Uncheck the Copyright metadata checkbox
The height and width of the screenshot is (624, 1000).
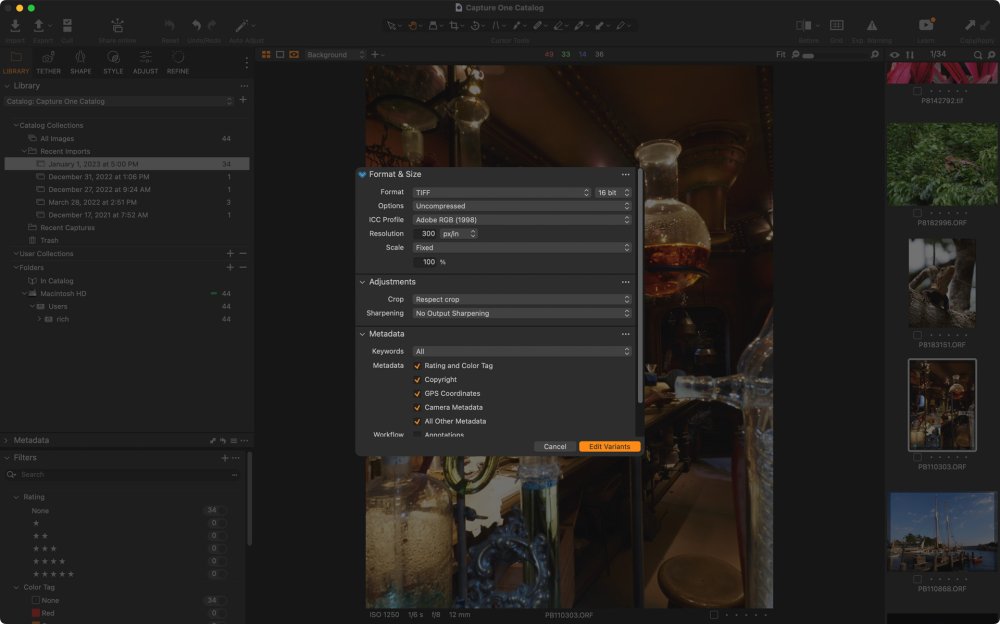tap(417, 380)
